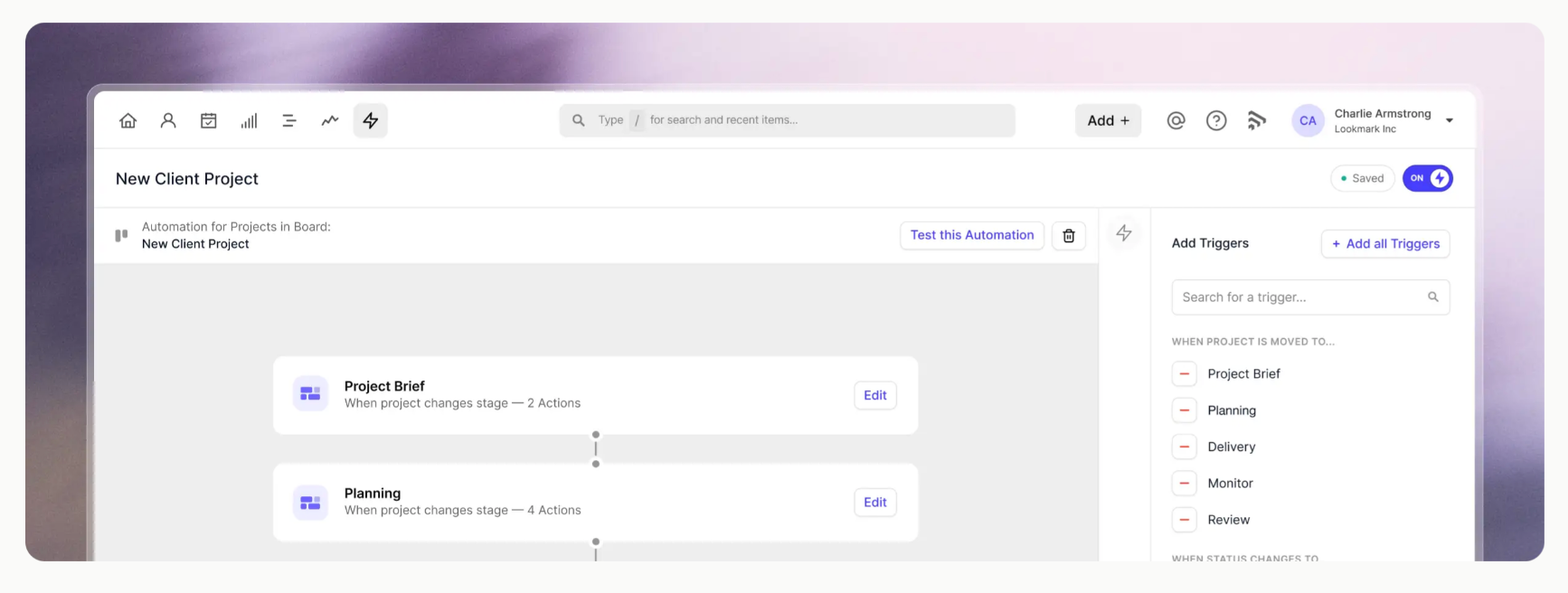Open the @ mentions icon
The width and height of the screenshot is (1568, 593).
(1176, 120)
